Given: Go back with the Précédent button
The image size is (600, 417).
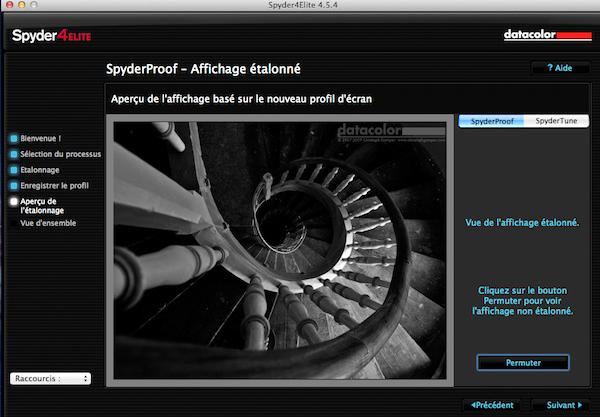Looking at the screenshot, I should click(x=492, y=405).
